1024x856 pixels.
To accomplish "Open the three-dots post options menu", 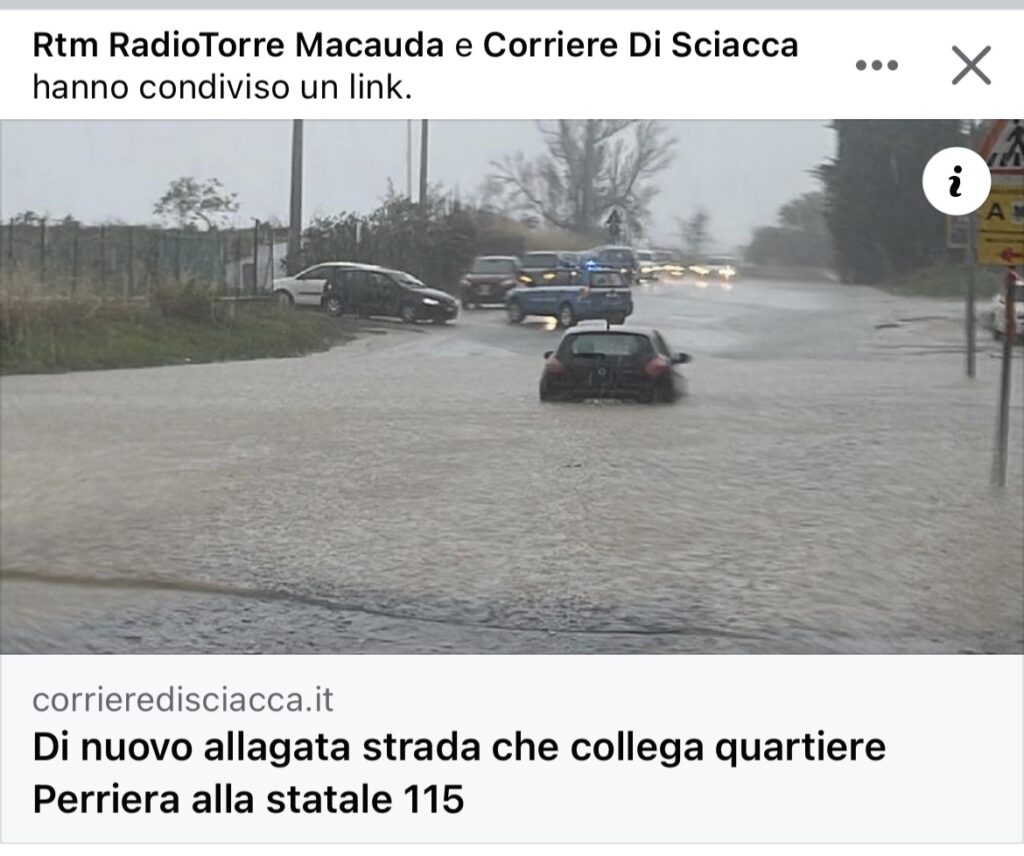I will pos(876,65).
